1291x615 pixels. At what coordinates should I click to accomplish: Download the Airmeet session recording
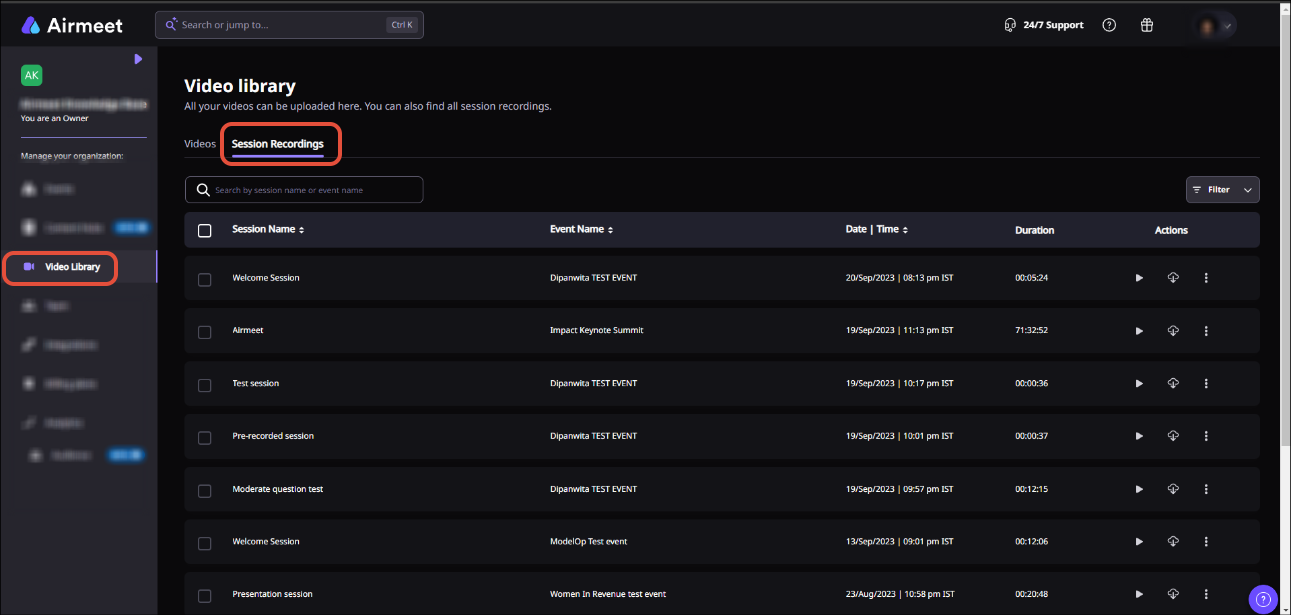pos(1173,330)
